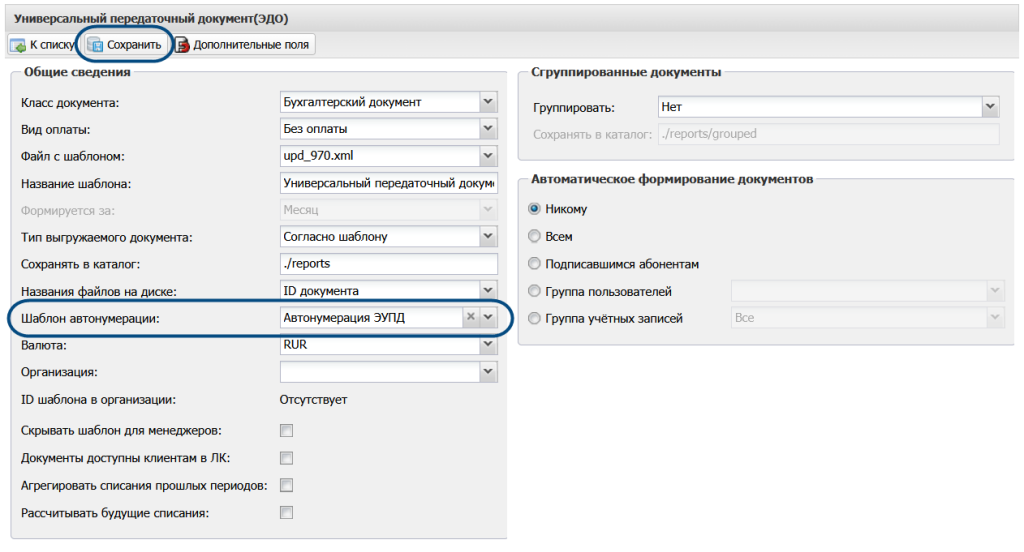Screen dimensions: 1024x552
Task: Open «Дополнительные поля» toolbar icon
Action: coord(182,45)
